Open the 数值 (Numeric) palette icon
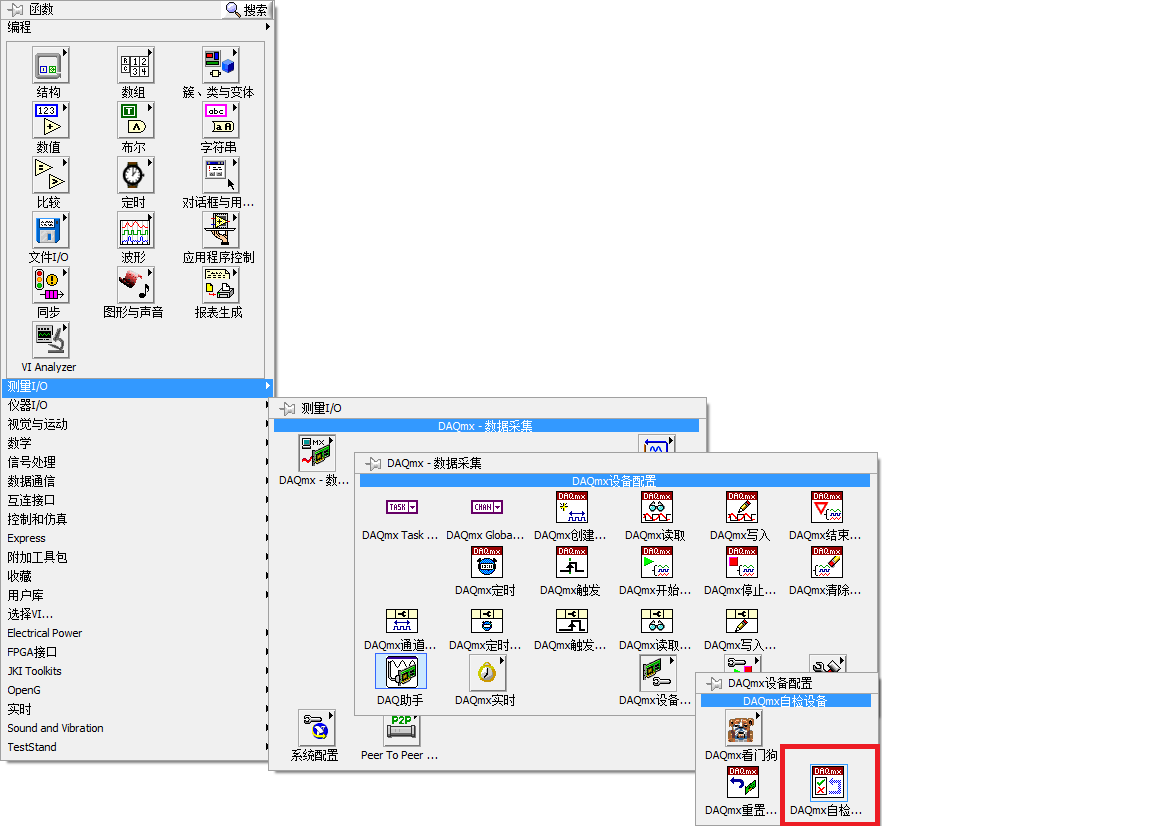The image size is (1152, 826). pos(50,121)
